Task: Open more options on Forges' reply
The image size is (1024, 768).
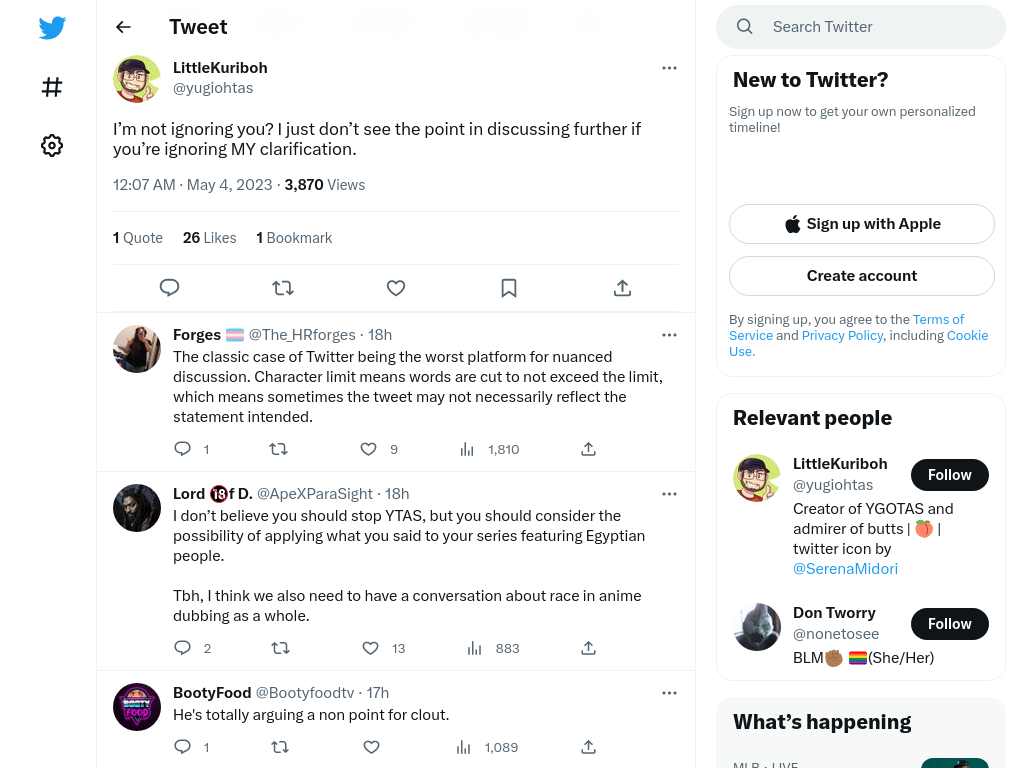Action: (x=669, y=335)
